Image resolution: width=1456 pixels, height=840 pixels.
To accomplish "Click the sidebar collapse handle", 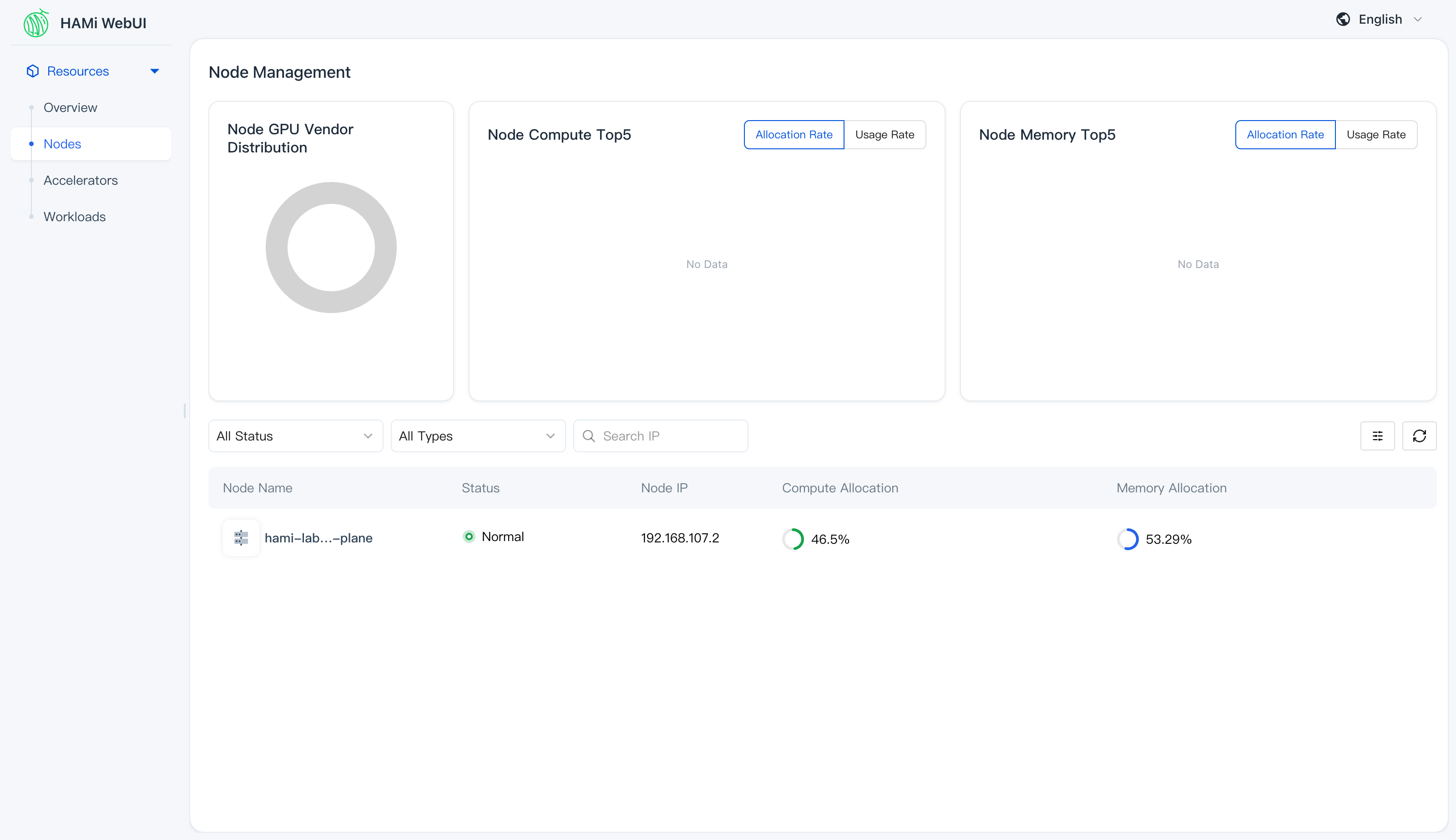I will pyautogui.click(x=185, y=411).
